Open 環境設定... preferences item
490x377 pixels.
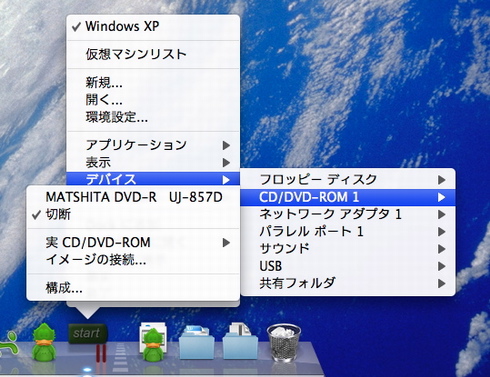pyautogui.click(x=153, y=117)
